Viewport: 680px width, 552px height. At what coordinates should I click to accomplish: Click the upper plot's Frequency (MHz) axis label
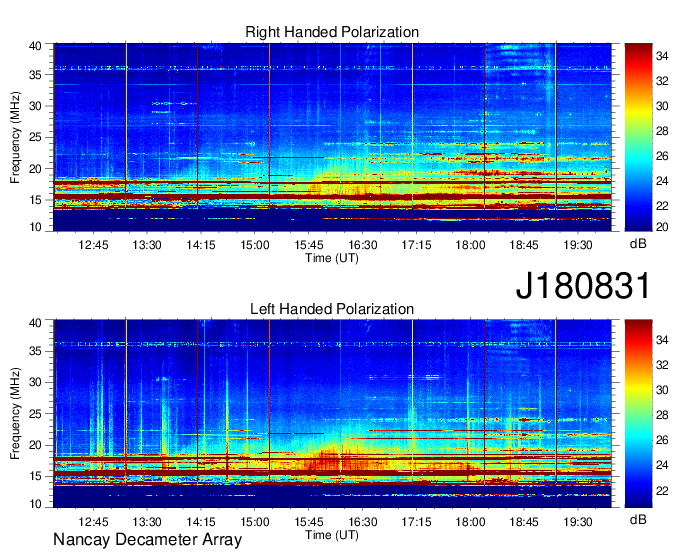(x=15, y=137)
